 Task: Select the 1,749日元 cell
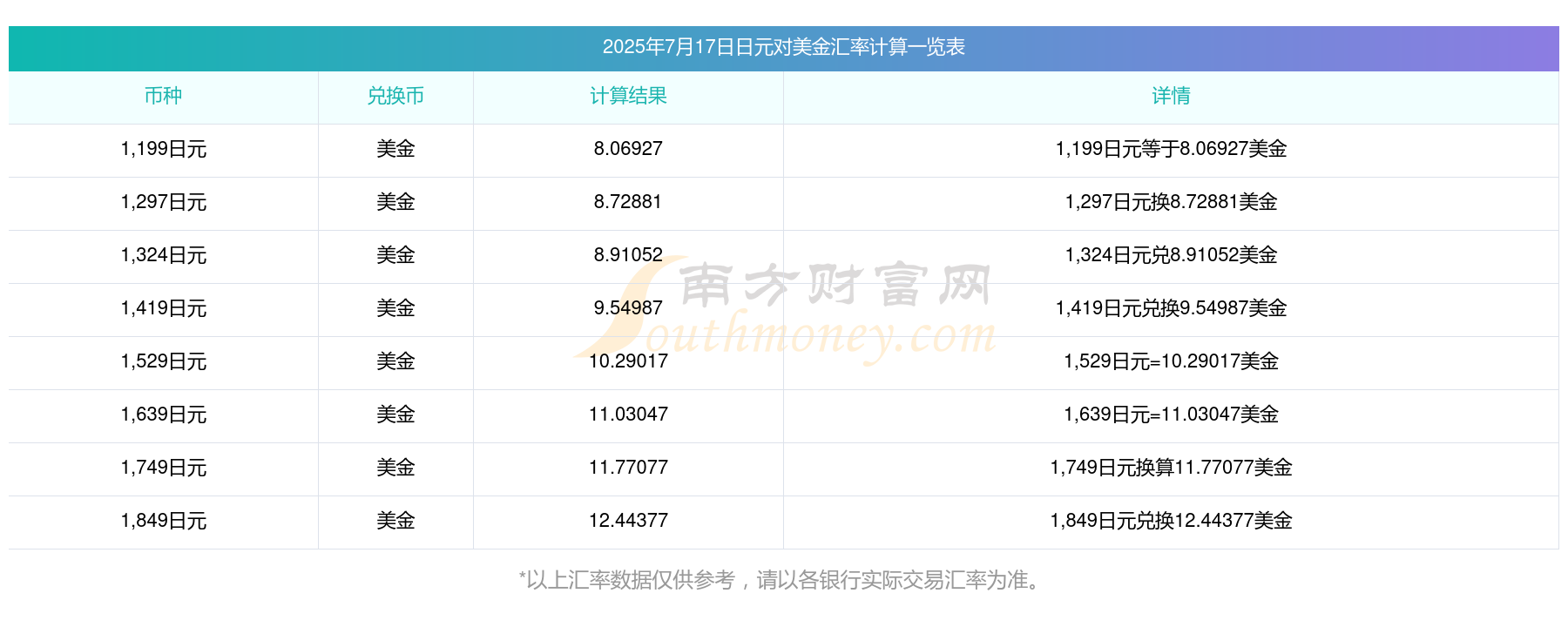coord(163,468)
